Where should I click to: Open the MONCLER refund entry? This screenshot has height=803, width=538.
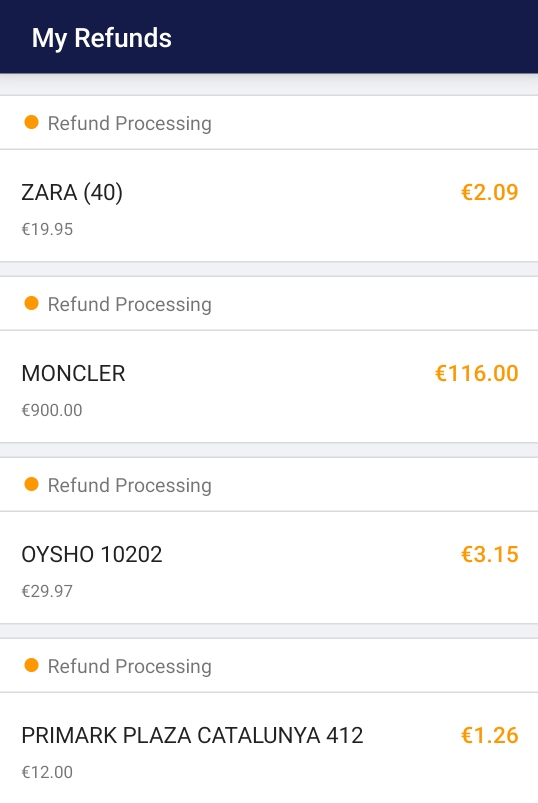269,387
